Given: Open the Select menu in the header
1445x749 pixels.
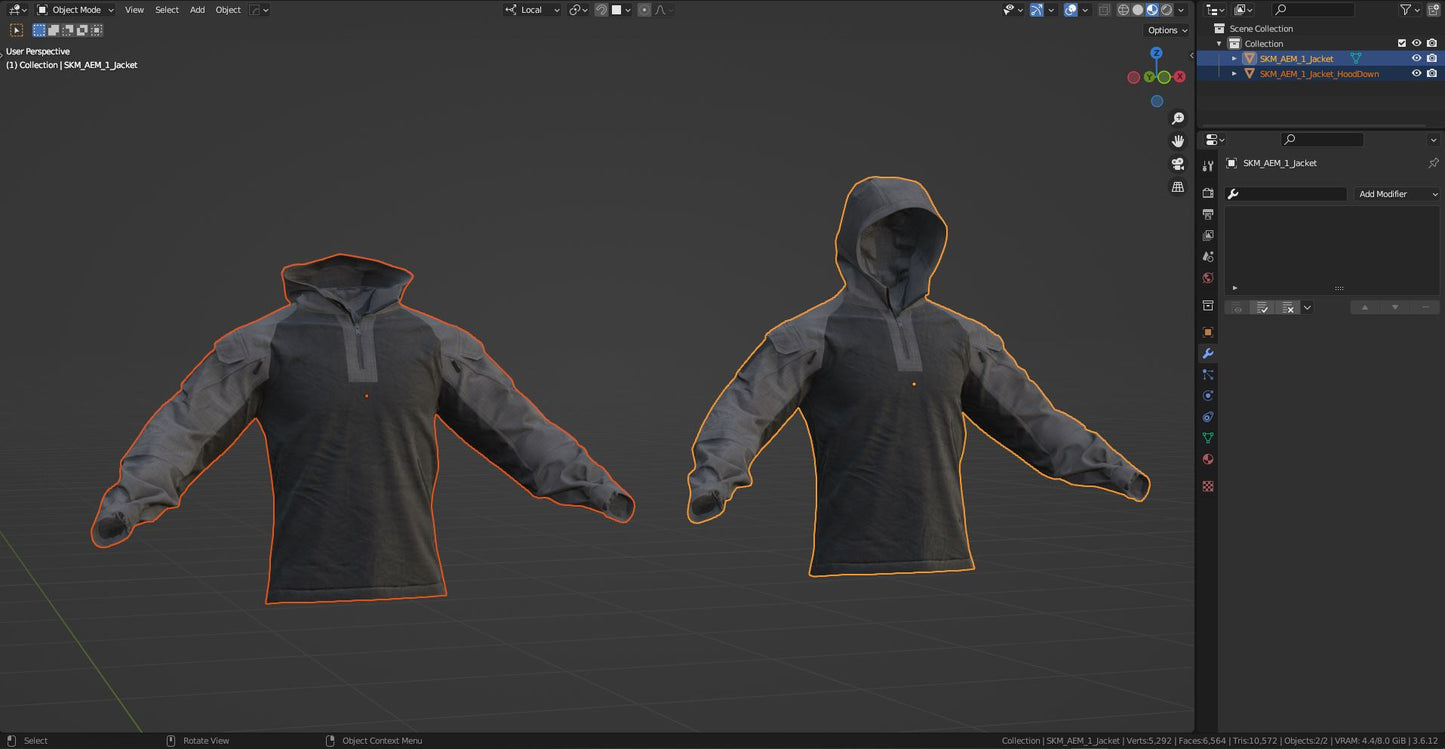Looking at the screenshot, I should click(x=166, y=10).
